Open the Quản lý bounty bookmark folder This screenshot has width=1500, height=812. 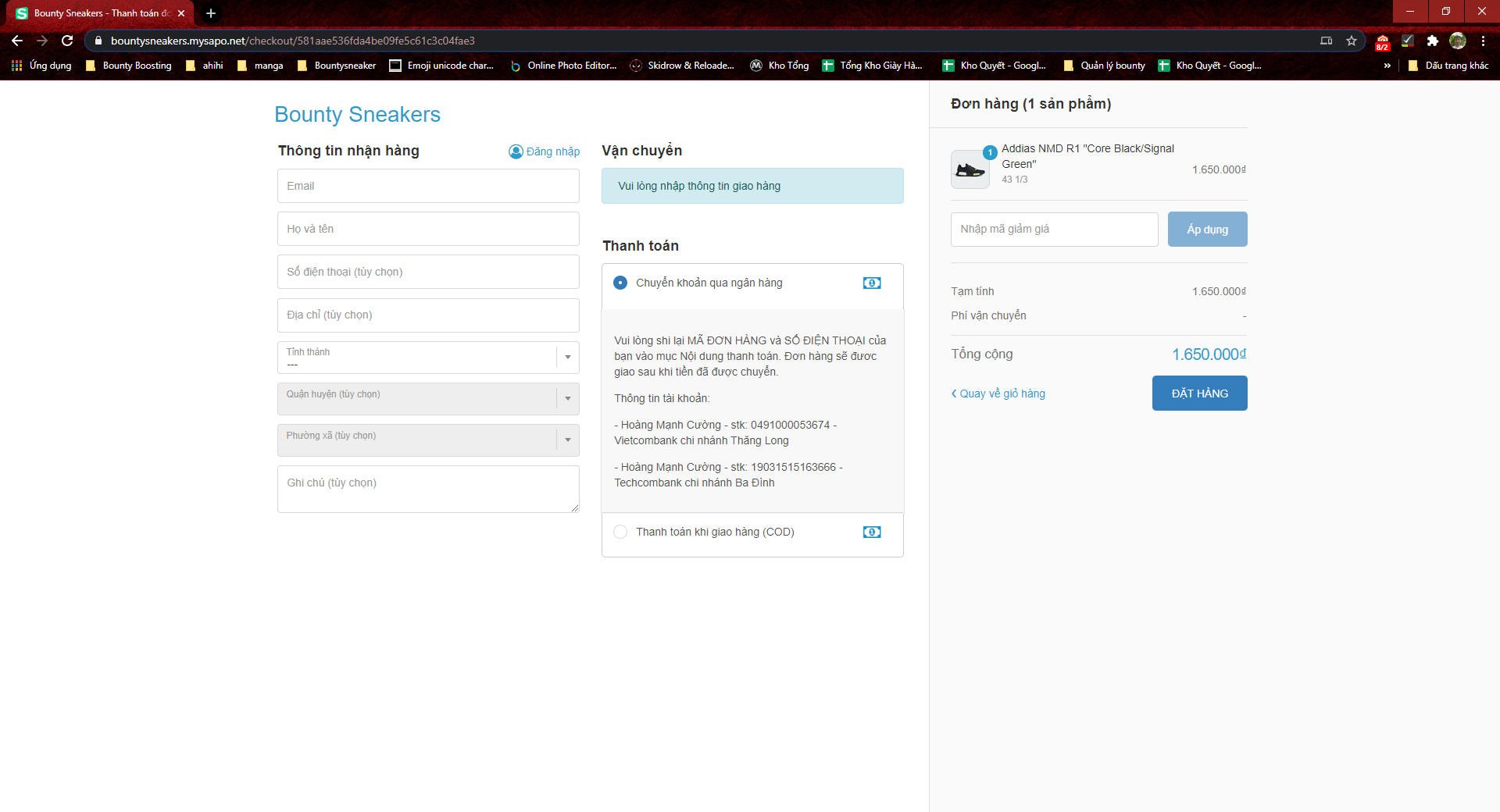tap(1104, 66)
